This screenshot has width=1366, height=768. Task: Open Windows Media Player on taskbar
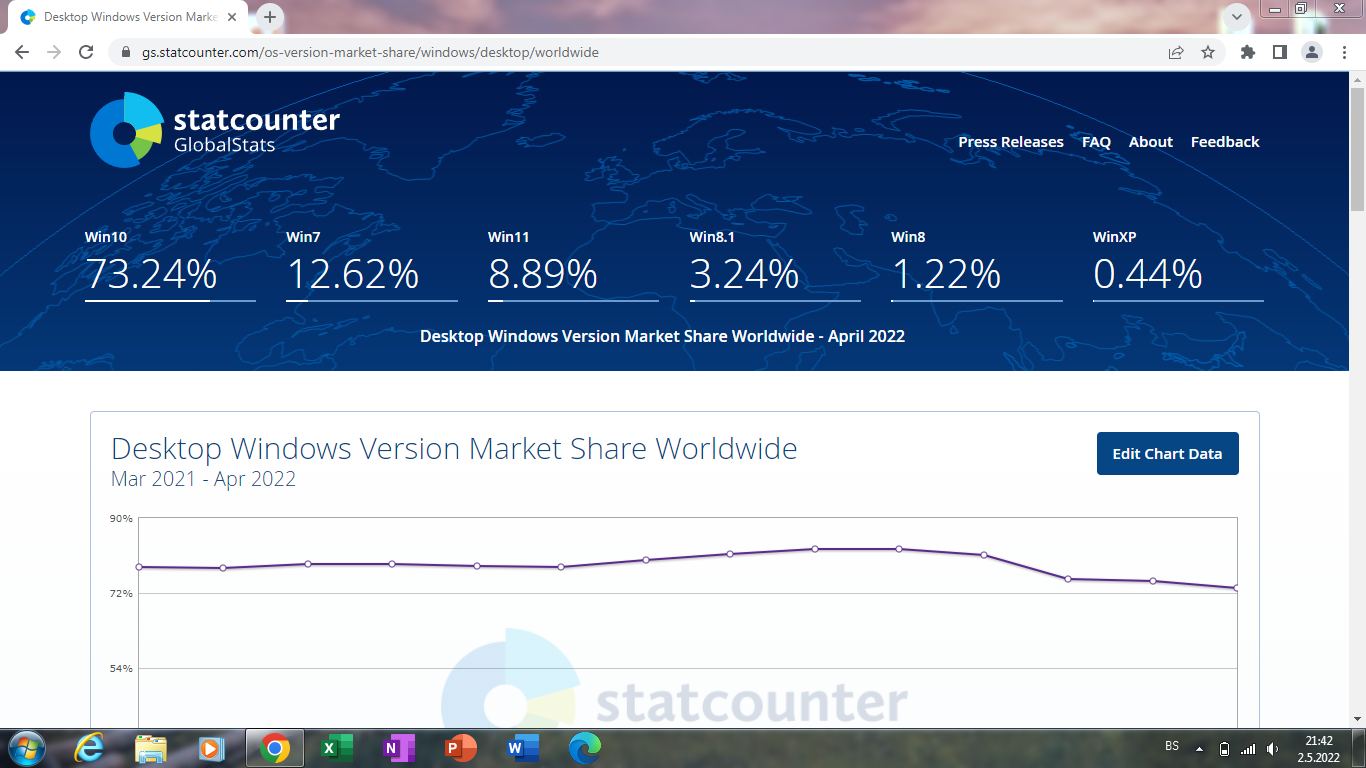click(212, 748)
